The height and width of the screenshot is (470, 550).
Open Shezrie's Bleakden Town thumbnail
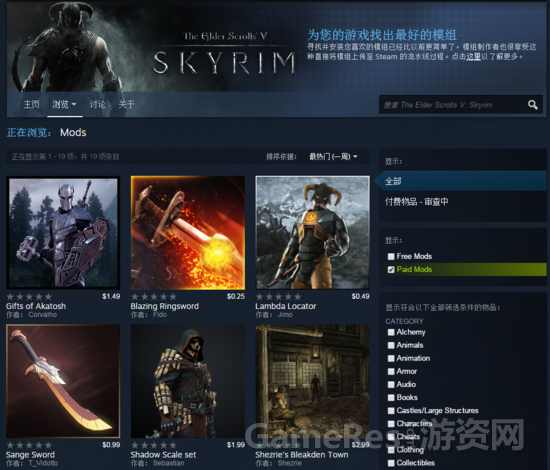[x=313, y=381]
